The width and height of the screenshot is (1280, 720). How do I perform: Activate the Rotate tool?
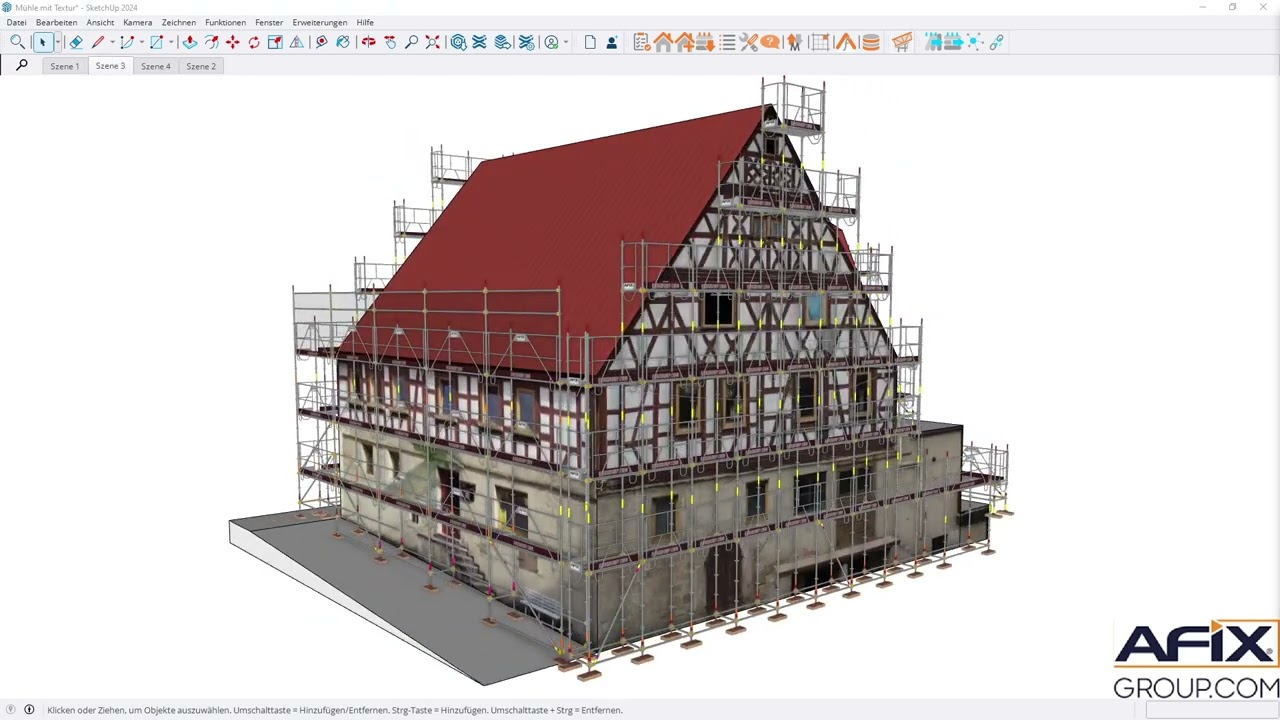254,42
